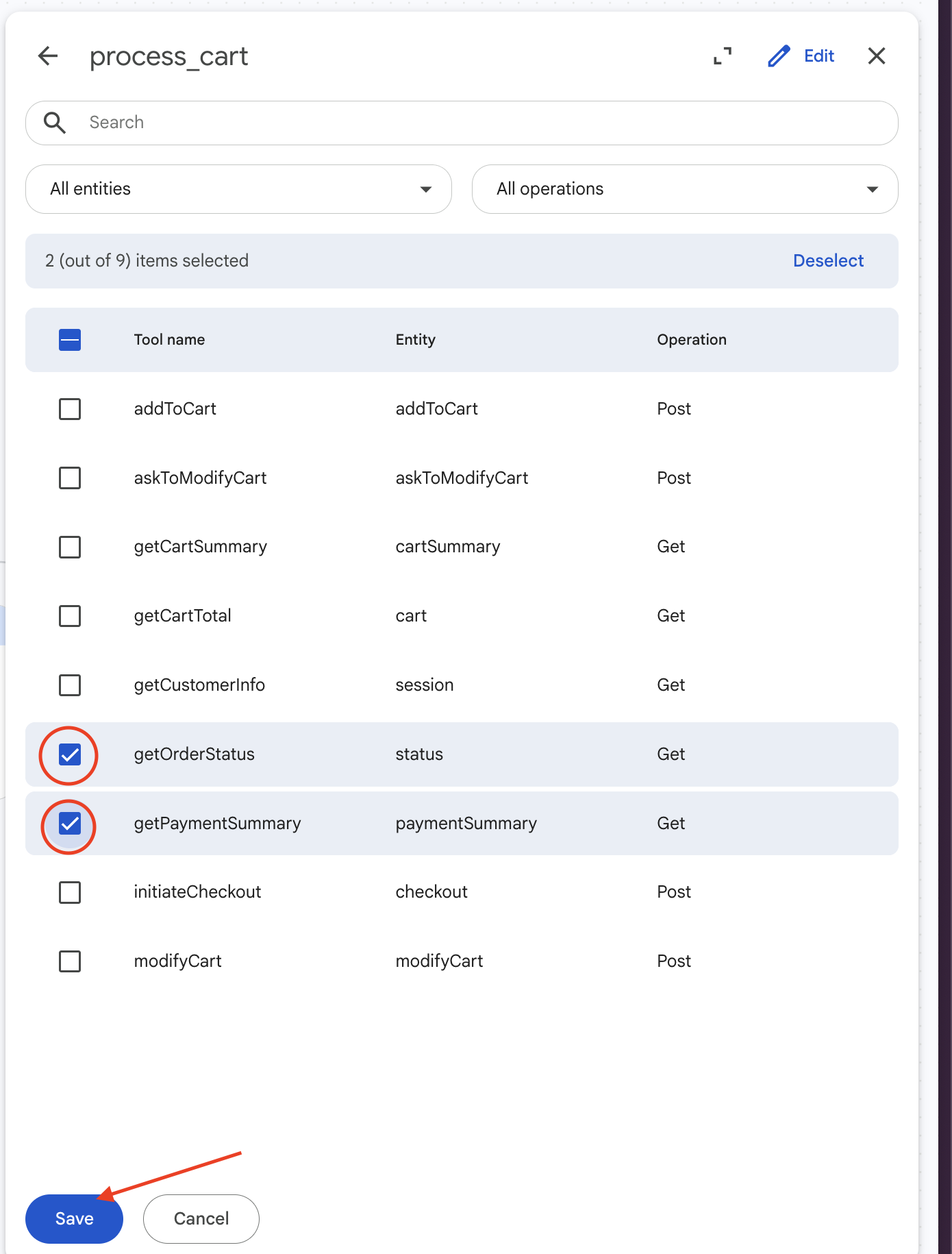
Task: Click the modifyCart tool name
Action: pyautogui.click(x=177, y=961)
